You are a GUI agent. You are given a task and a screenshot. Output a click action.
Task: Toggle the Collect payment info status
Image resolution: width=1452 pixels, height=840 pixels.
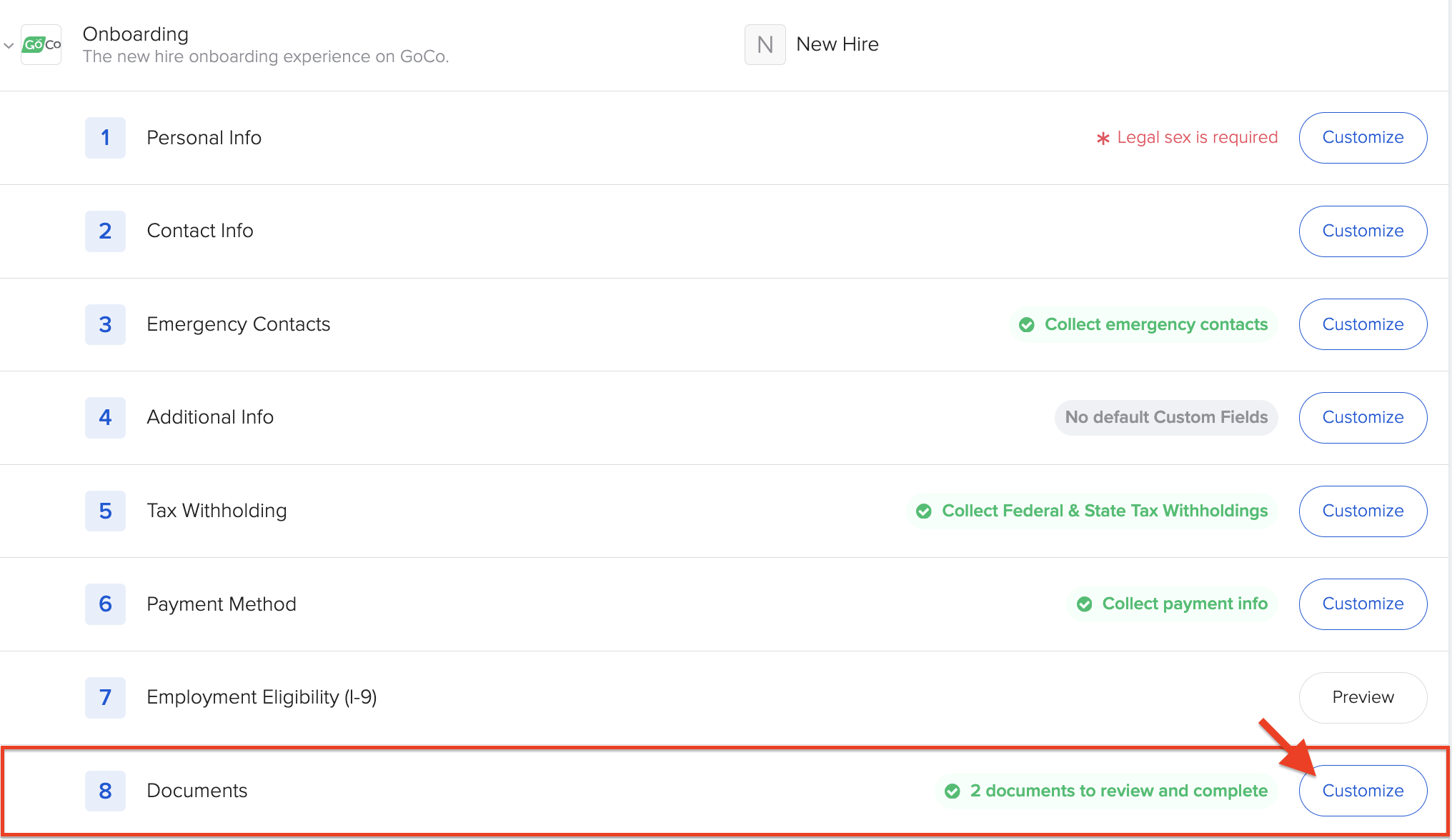tap(1172, 604)
